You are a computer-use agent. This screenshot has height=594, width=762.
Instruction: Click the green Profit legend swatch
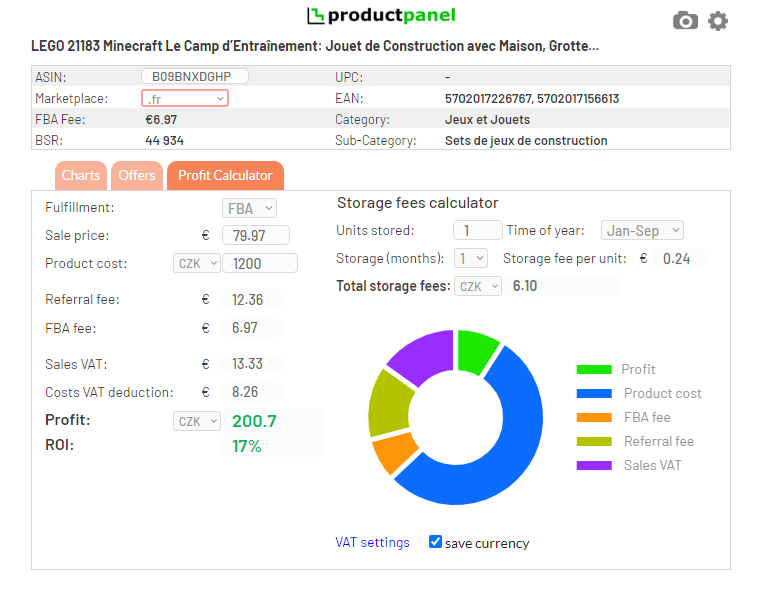tap(593, 369)
